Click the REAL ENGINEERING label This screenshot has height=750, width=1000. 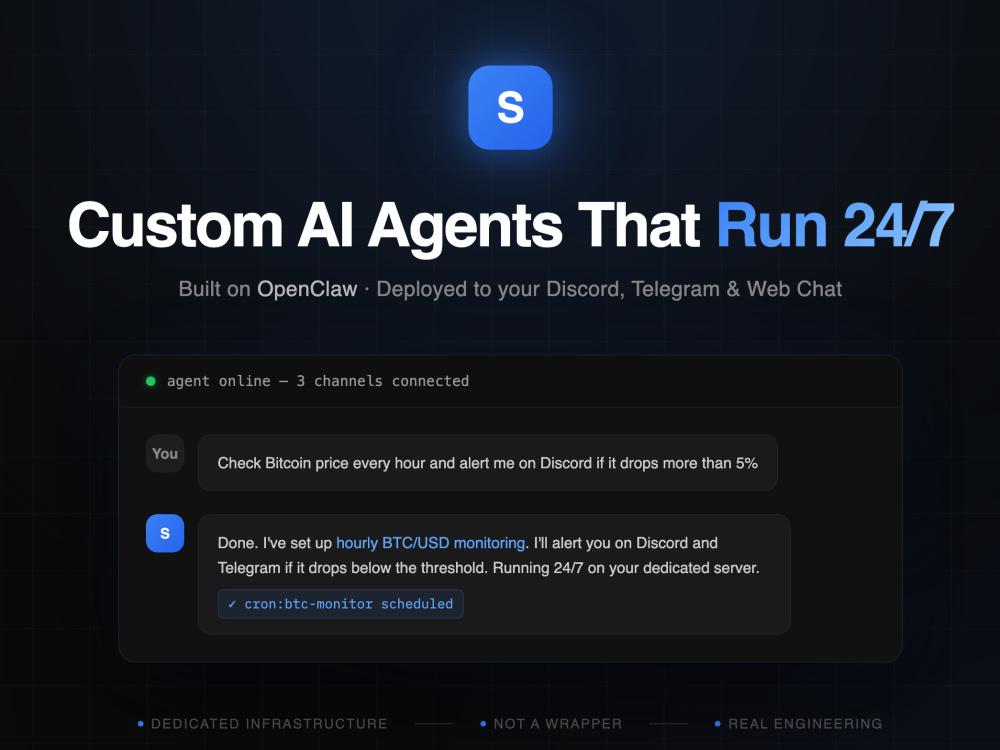point(805,724)
